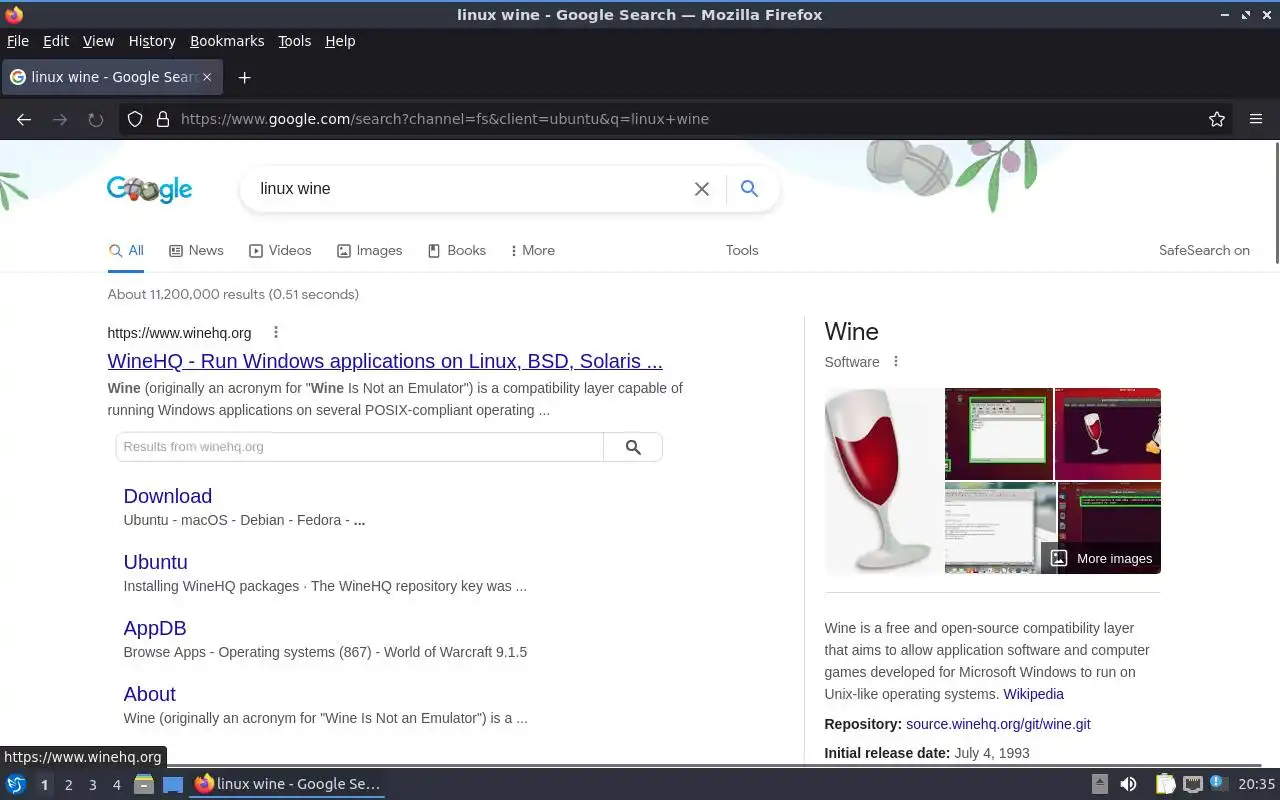Switch to Videos results tab
This screenshot has width=1280, height=800.
coord(280,251)
